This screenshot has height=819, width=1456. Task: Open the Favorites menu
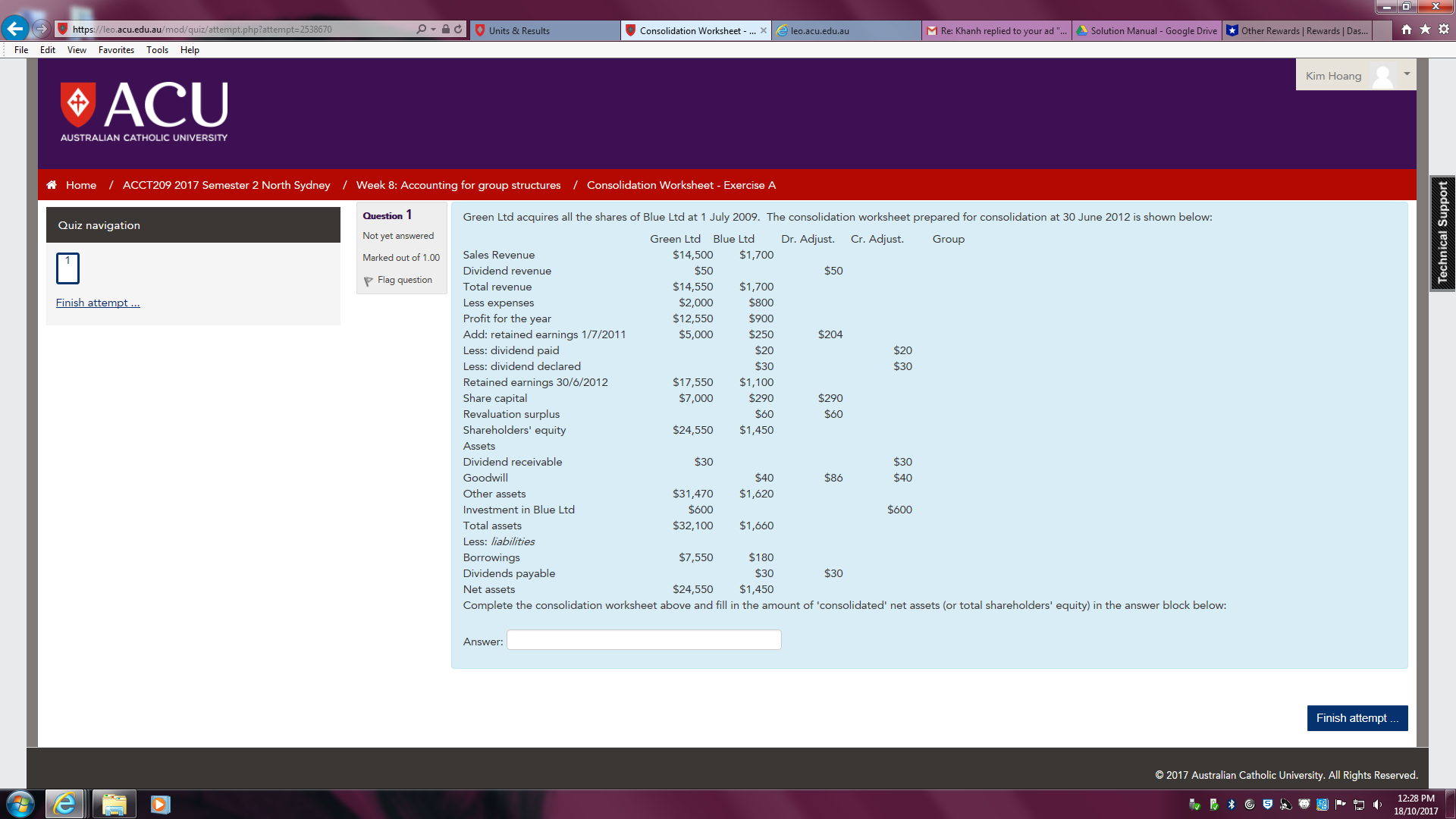pyautogui.click(x=116, y=50)
